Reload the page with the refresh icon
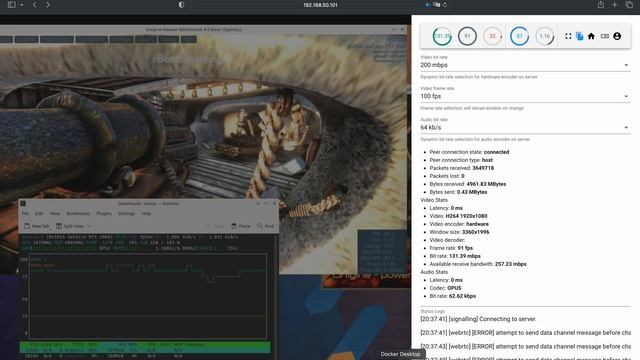 tap(445, 5)
